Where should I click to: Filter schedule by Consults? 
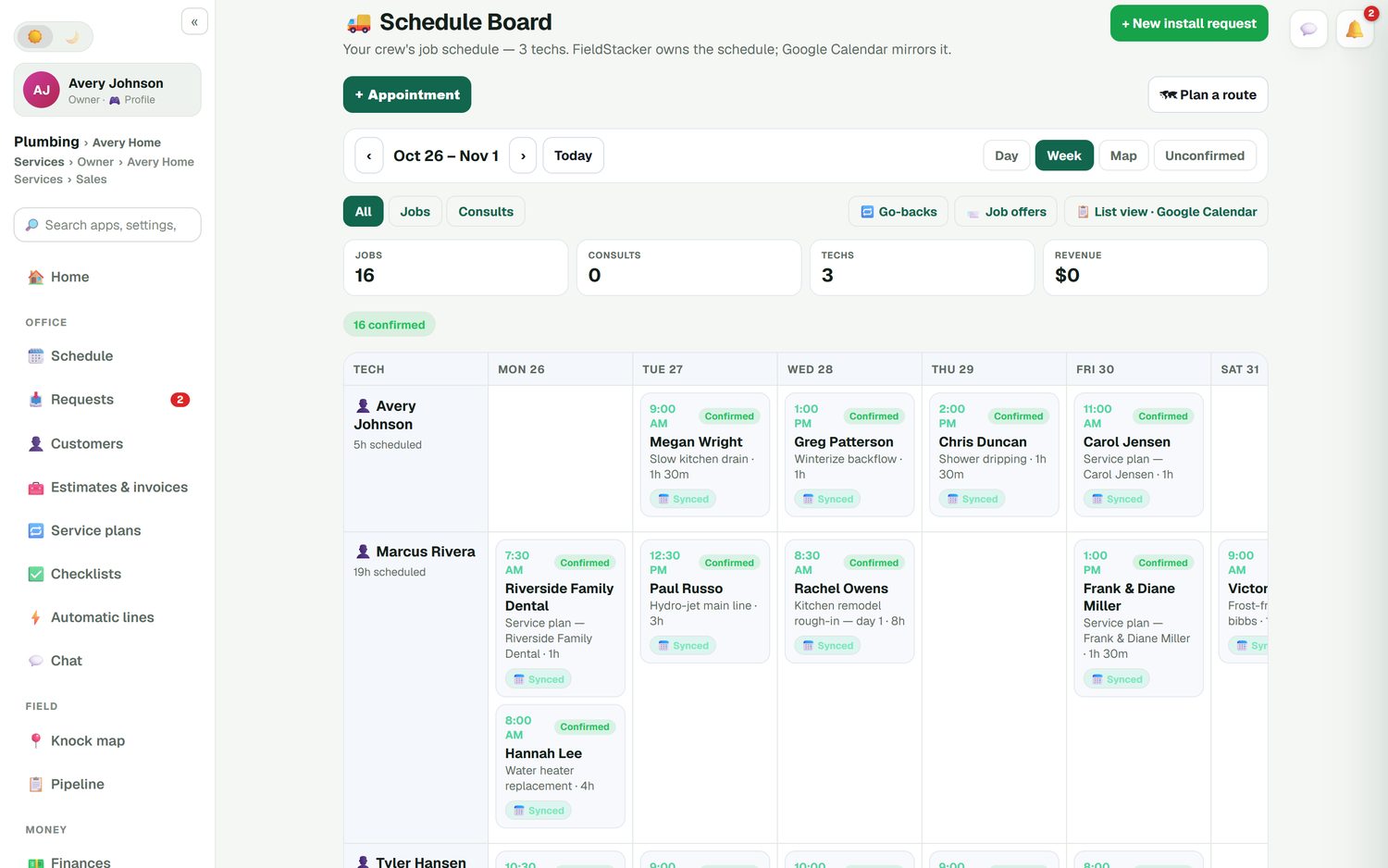[486, 212]
